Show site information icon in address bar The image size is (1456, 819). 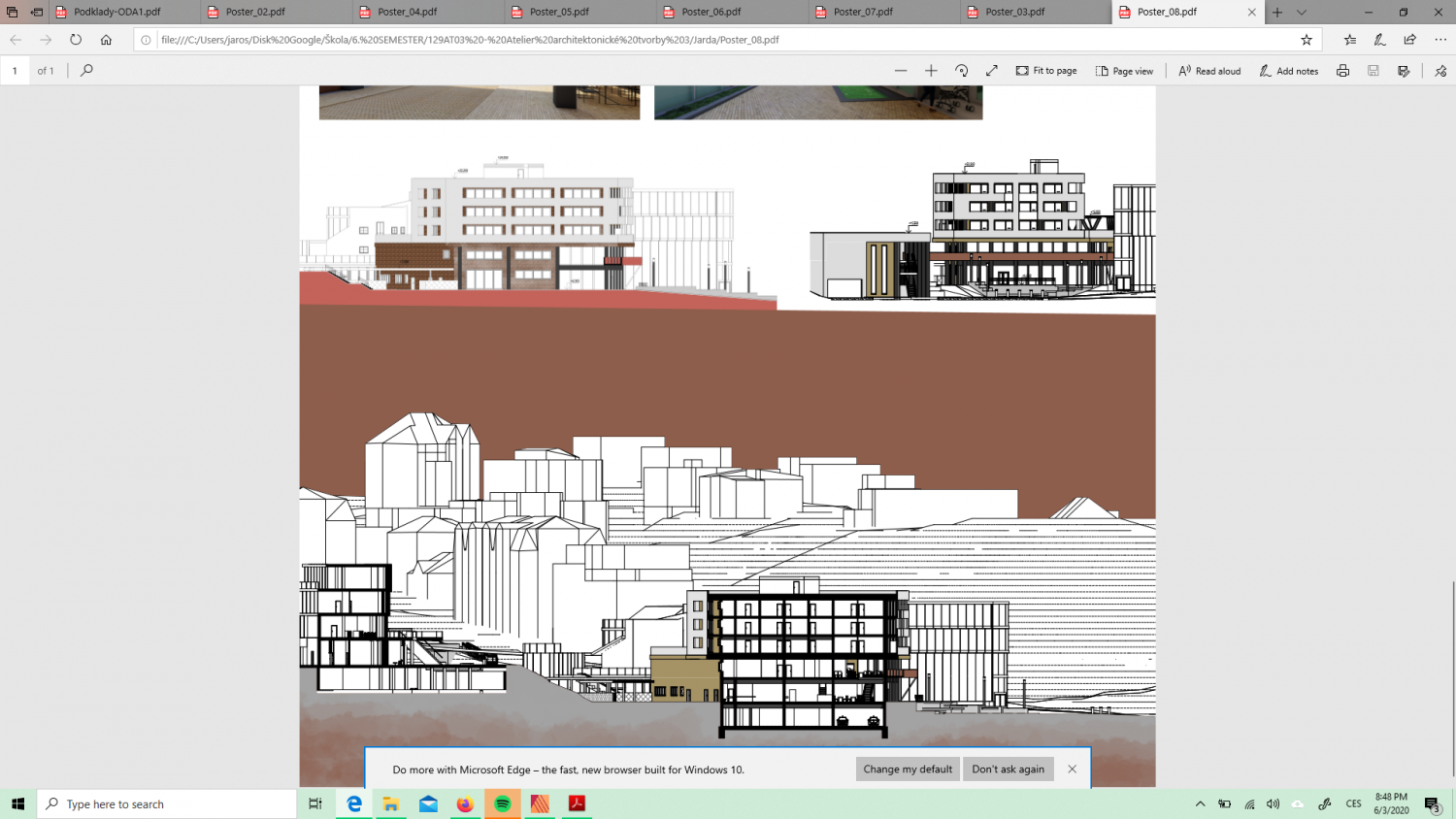pyautogui.click(x=146, y=40)
